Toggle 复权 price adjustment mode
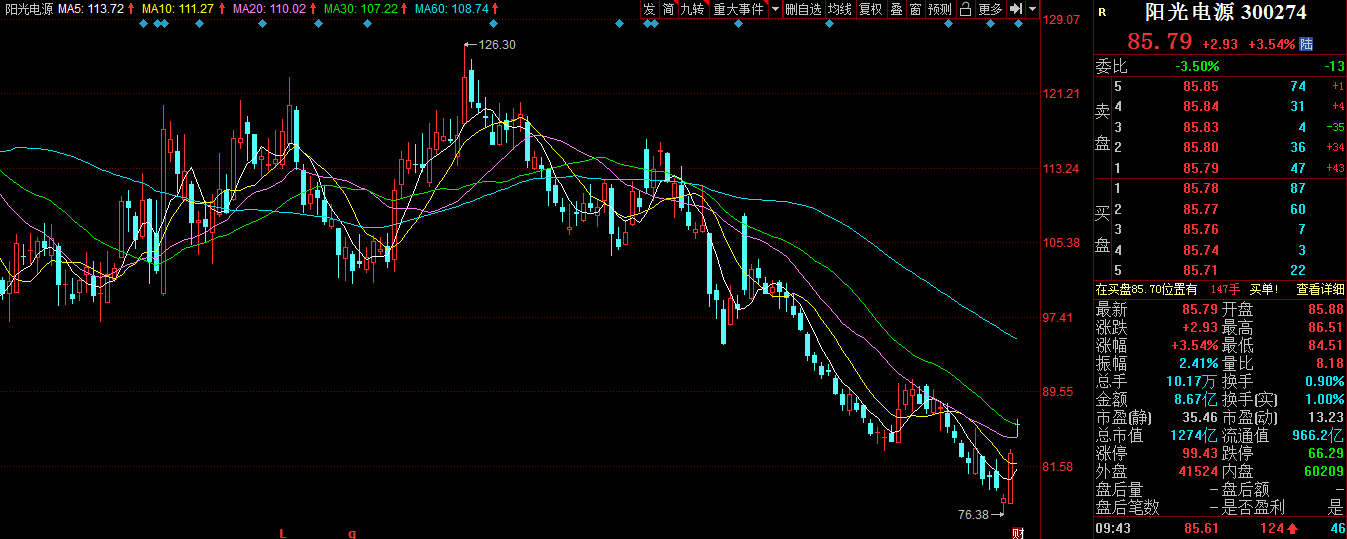This screenshot has width=1347, height=539. [x=871, y=9]
